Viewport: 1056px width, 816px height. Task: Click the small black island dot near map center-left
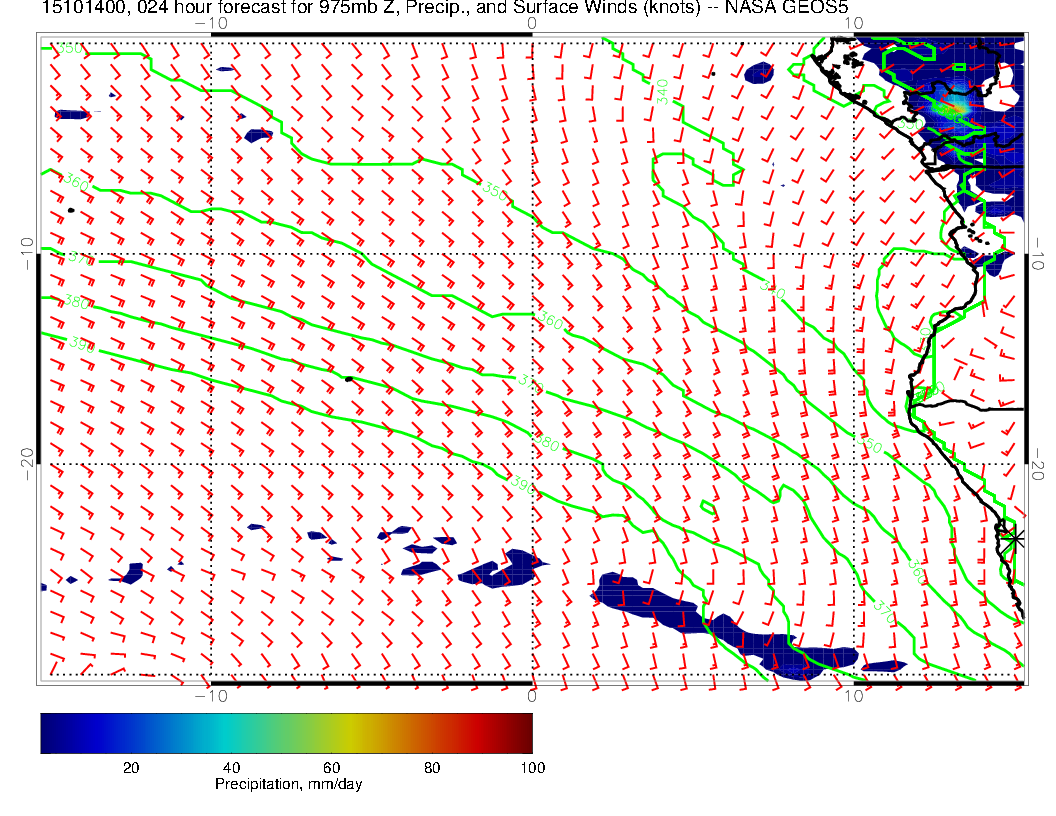tap(348, 379)
